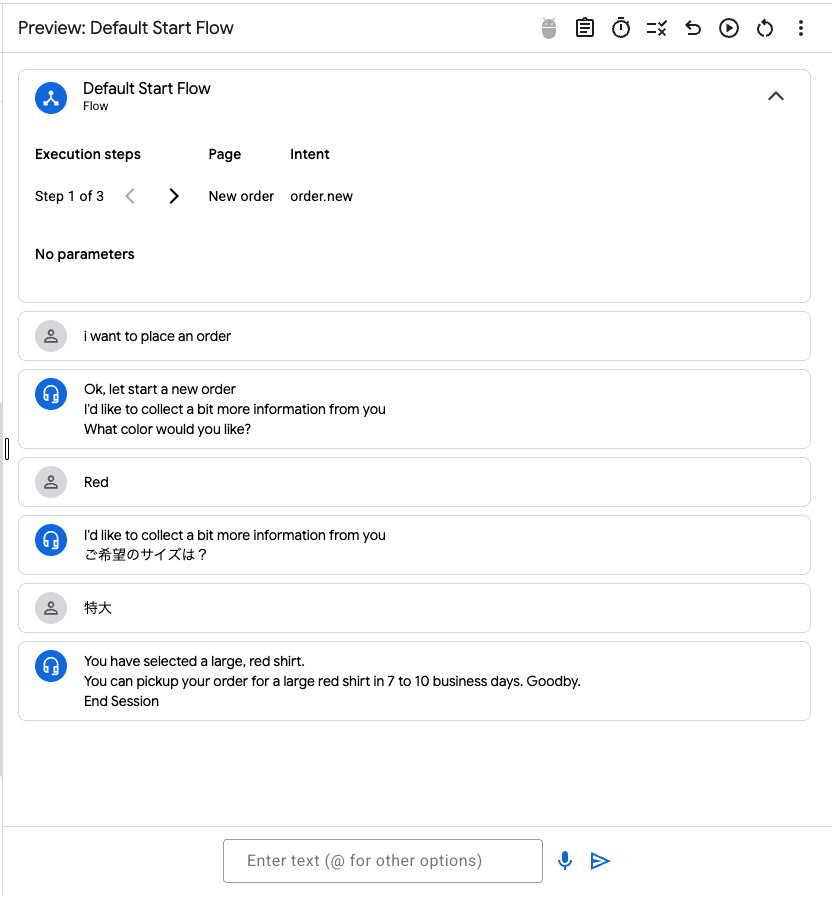Click the final response with End Session

pos(414,681)
